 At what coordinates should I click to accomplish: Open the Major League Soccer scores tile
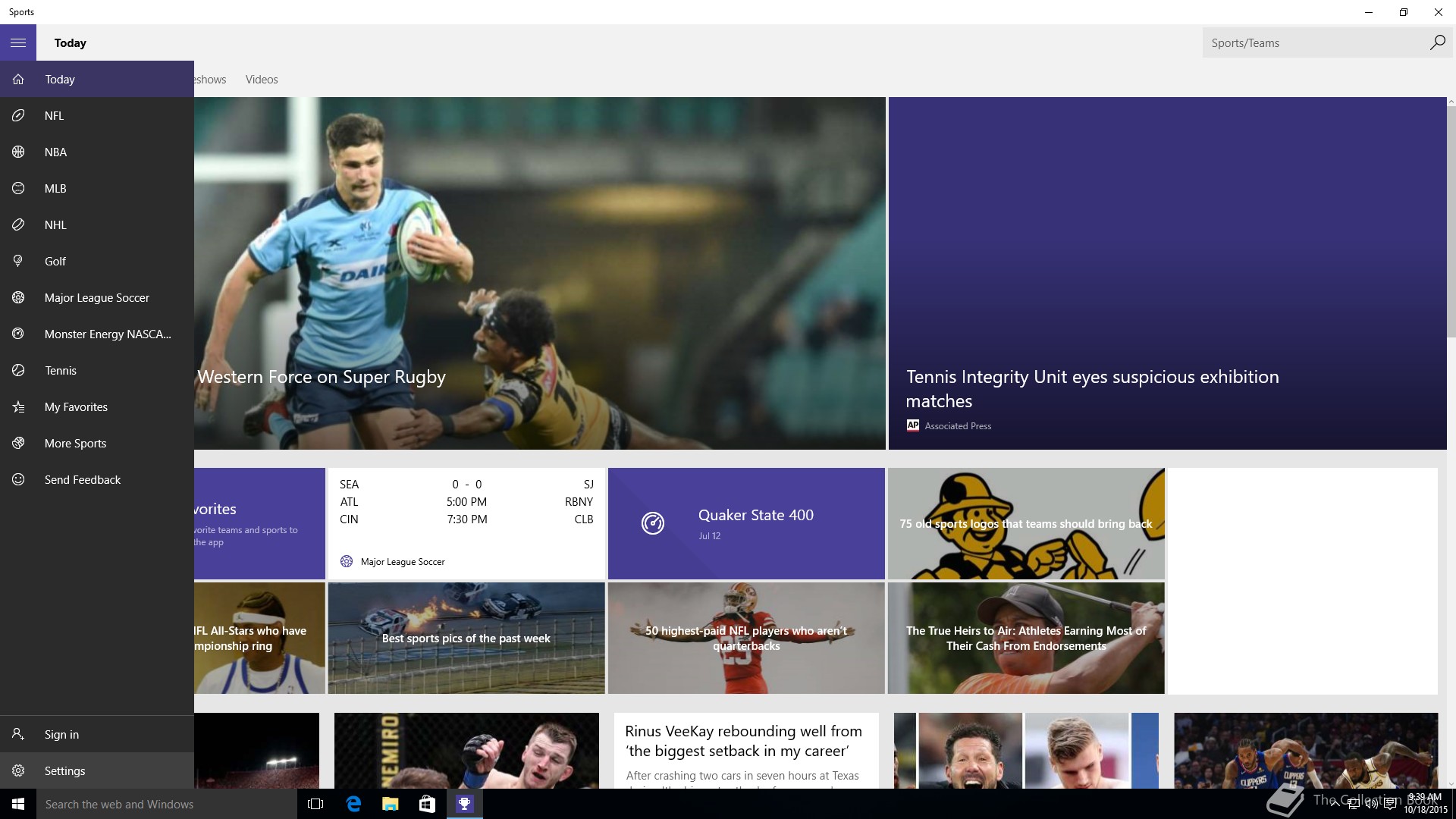[466, 523]
